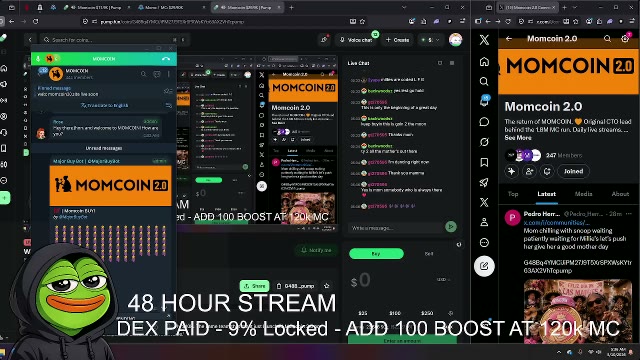Image resolution: width=640 pixels, height=360 pixels.
Task: Click the rocket icon in X sidebar
Action: click(x=484, y=182)
